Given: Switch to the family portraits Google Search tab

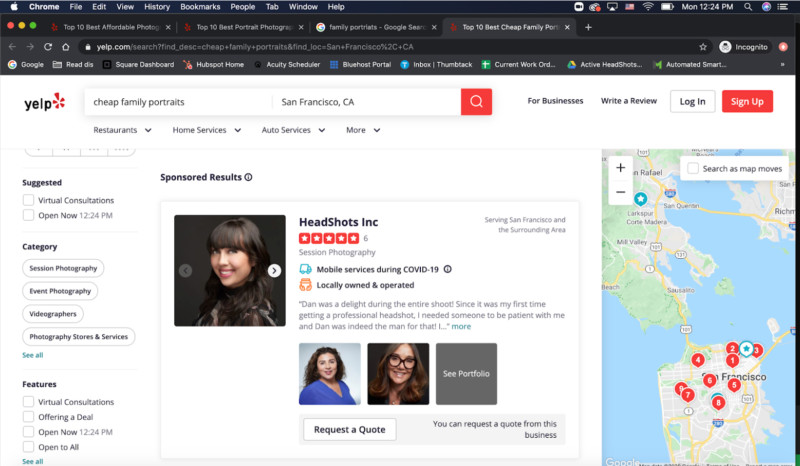Looking at the screenshot, I should [x=373, y=26].
